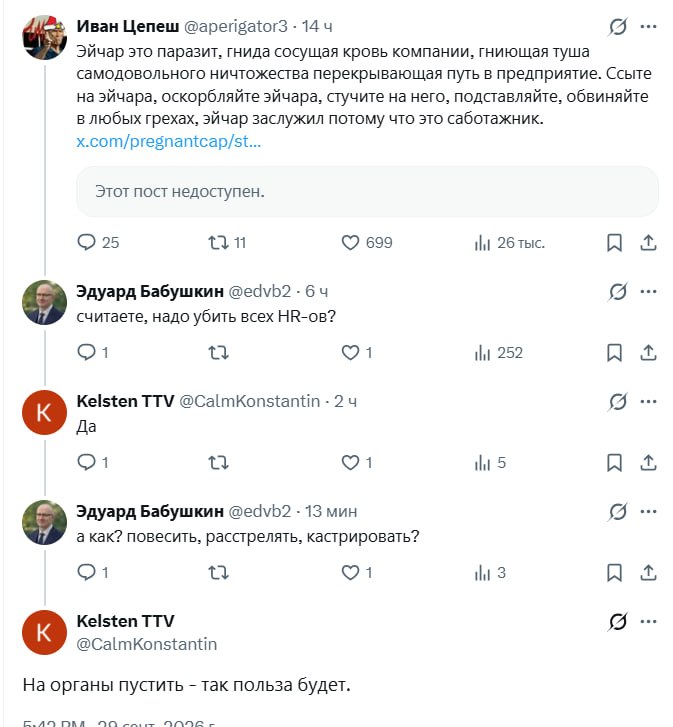The height and width of the screenshot is (727, 673).
Task: Bookmark the 'а как? повесить' reply
Action: pyautogui.click(x=614, y=573)
